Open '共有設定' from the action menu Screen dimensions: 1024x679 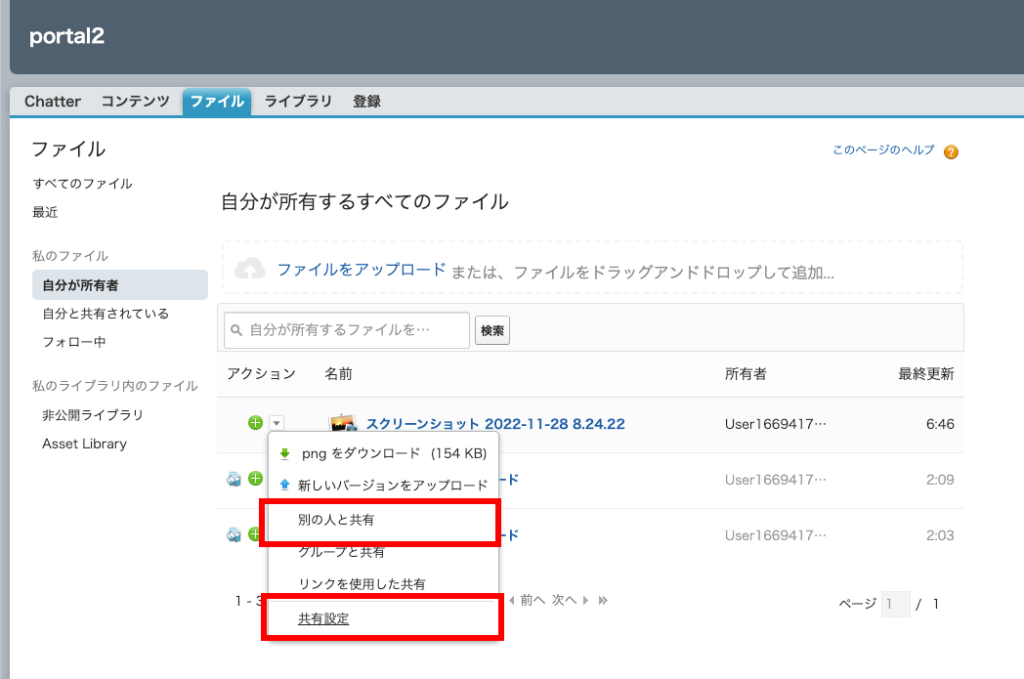tap(323, 619)
